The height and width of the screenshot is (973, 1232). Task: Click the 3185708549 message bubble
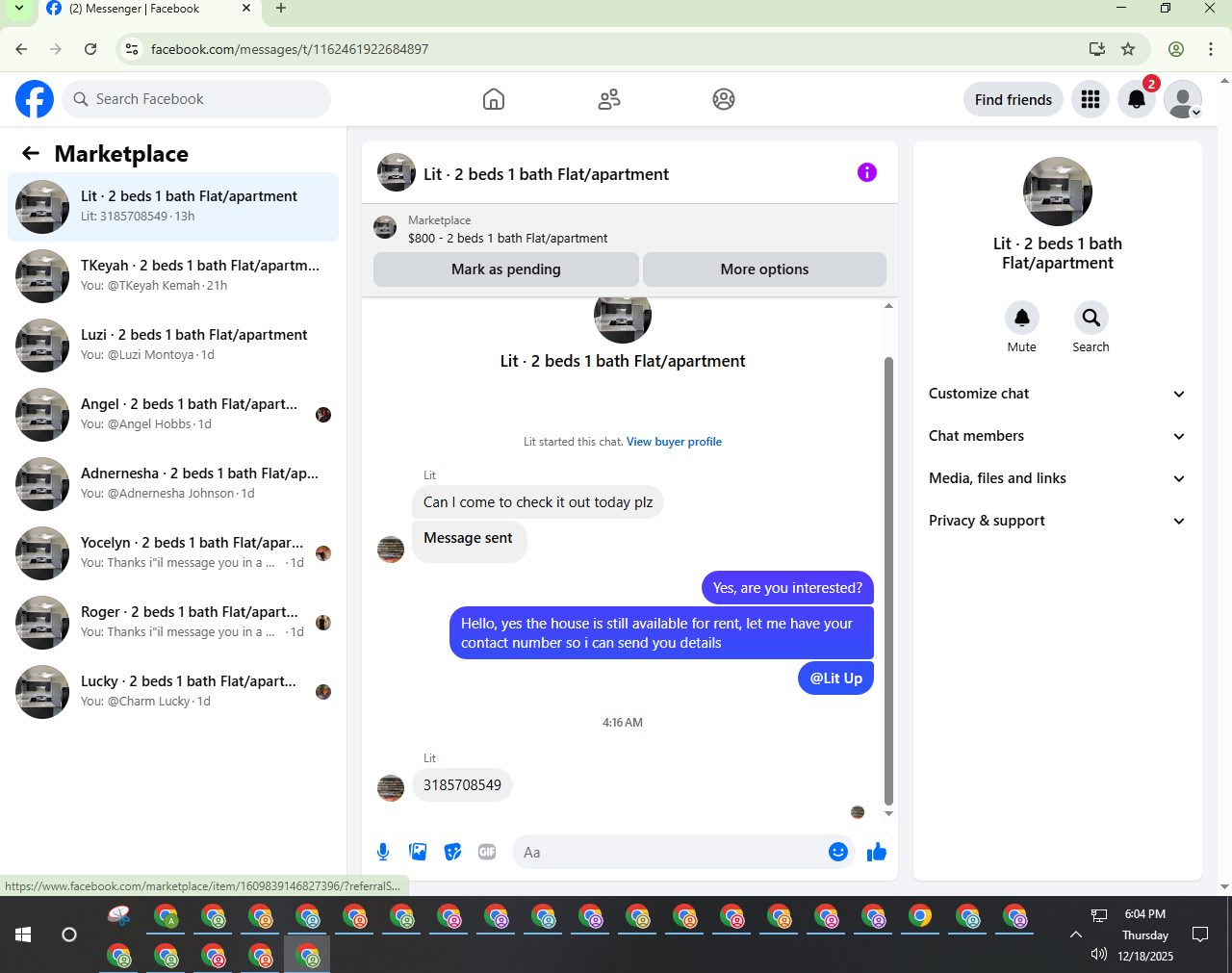tap(462, 785)
